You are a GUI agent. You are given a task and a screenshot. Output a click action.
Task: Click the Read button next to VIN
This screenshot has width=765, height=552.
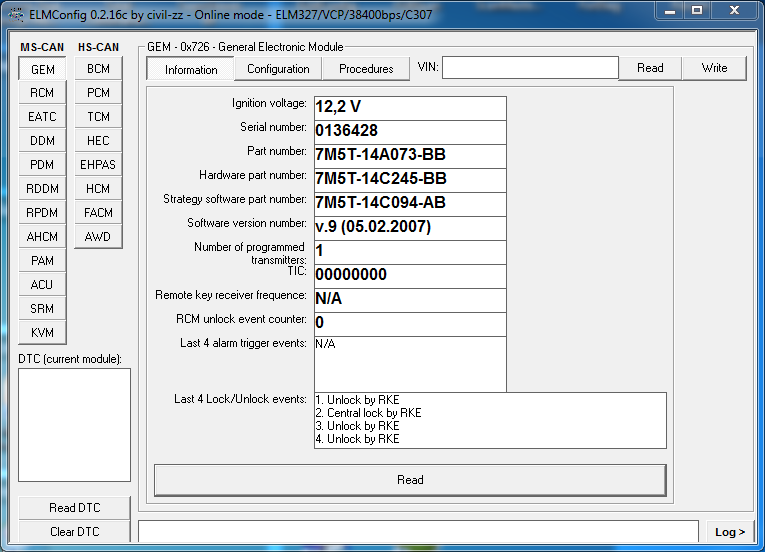click(x=650, y=68)
